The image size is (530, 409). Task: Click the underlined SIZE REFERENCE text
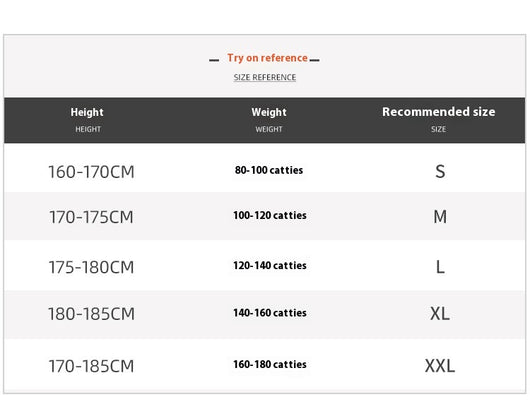pos(265,77)
